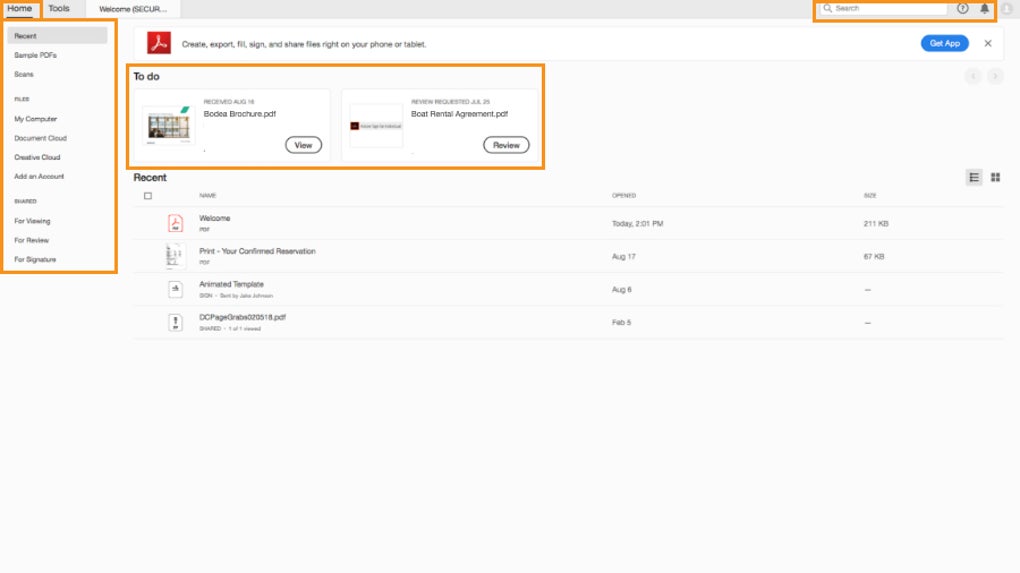The image size is (1020, 573).
Task: Switch to the Tools tab
Action: (x=59, y=8)
